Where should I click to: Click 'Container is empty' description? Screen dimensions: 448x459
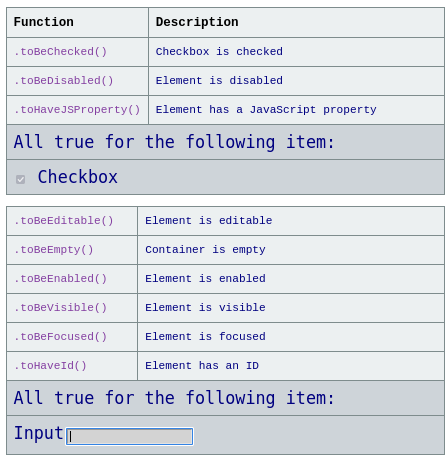pyautogui.click(x=205, y=250)
